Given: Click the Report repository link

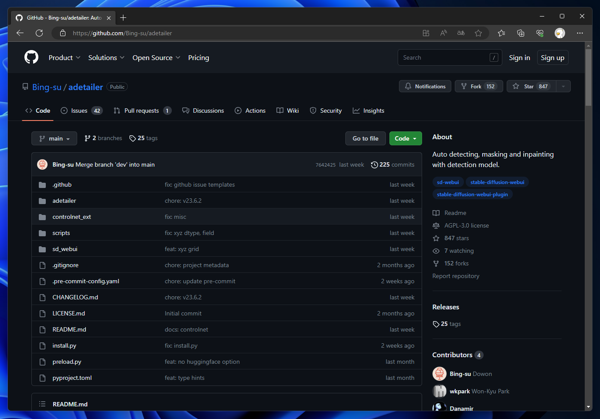Looking at the screenshot, I should pos(455,276).
